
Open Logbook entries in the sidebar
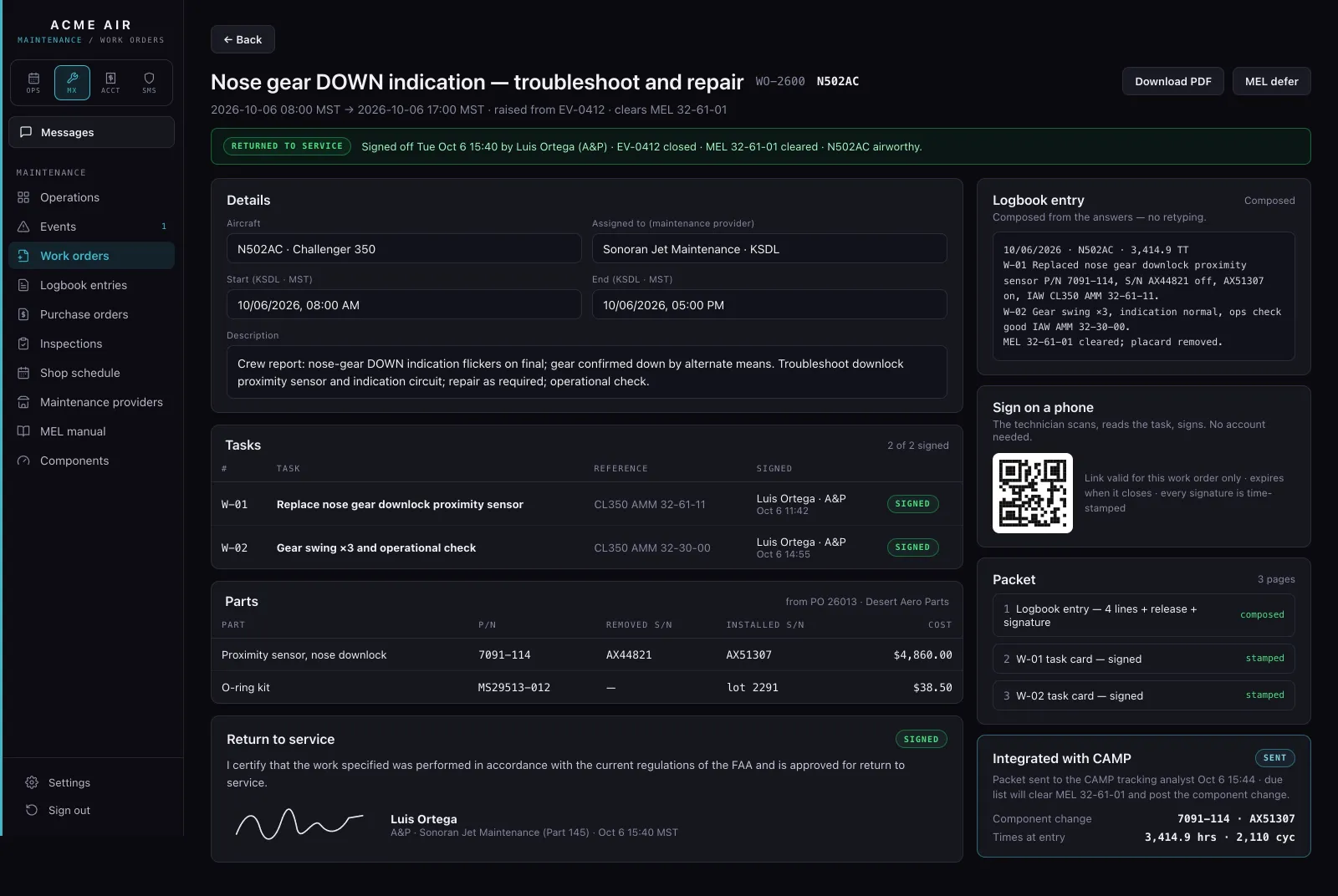pos(92,285)
